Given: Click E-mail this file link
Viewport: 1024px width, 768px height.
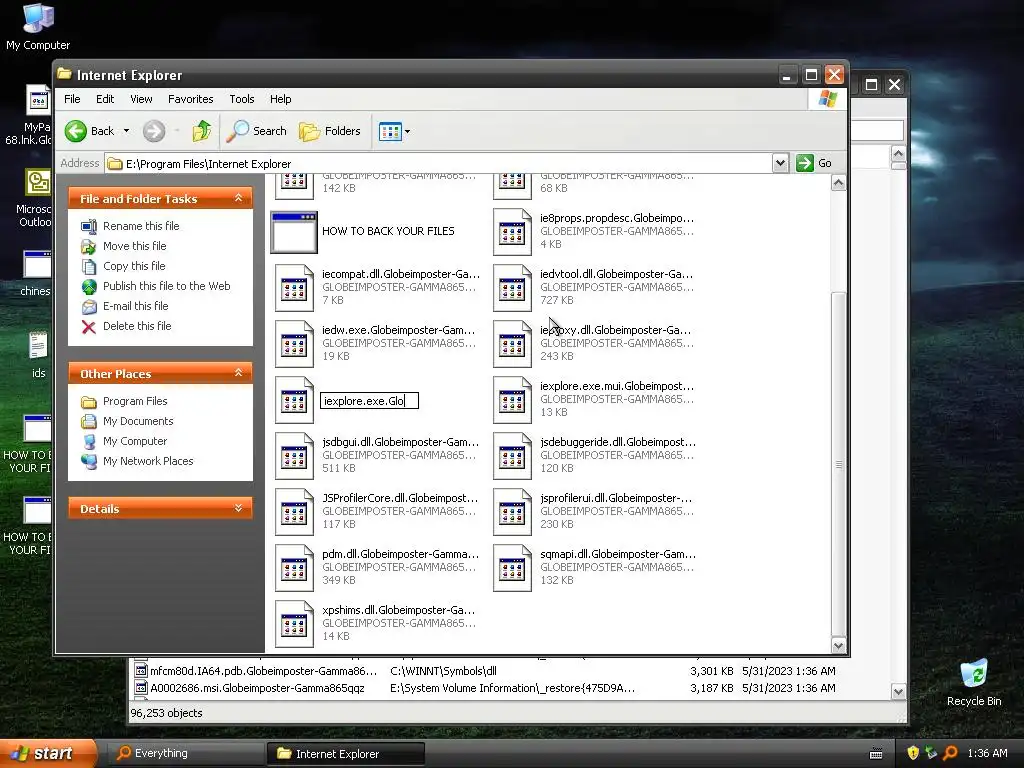Looking at the screenshot, I should 136,306.
